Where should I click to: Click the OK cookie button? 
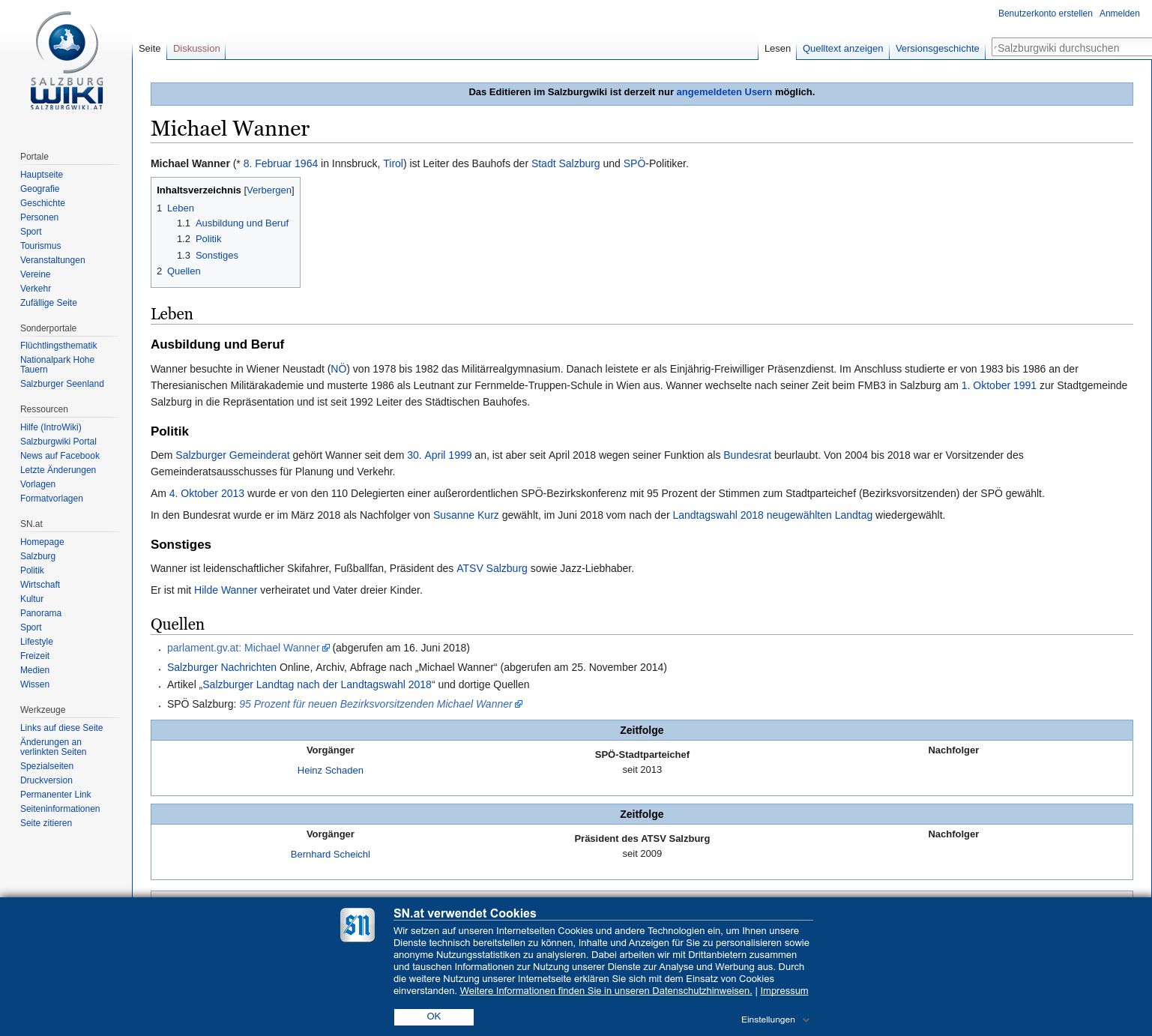coord(434,1017)
